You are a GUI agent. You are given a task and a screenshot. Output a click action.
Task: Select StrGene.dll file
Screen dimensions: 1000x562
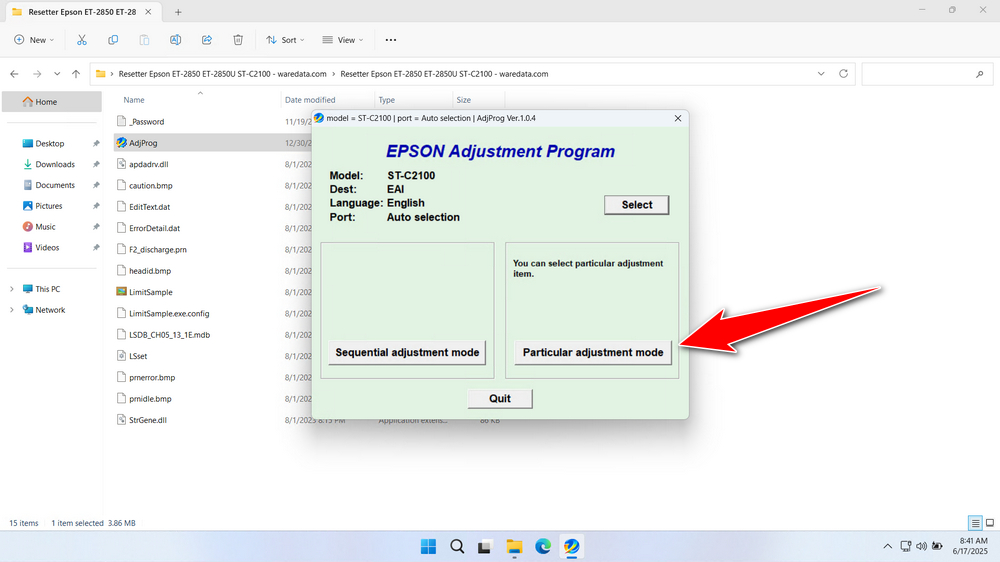coord(147,420)
